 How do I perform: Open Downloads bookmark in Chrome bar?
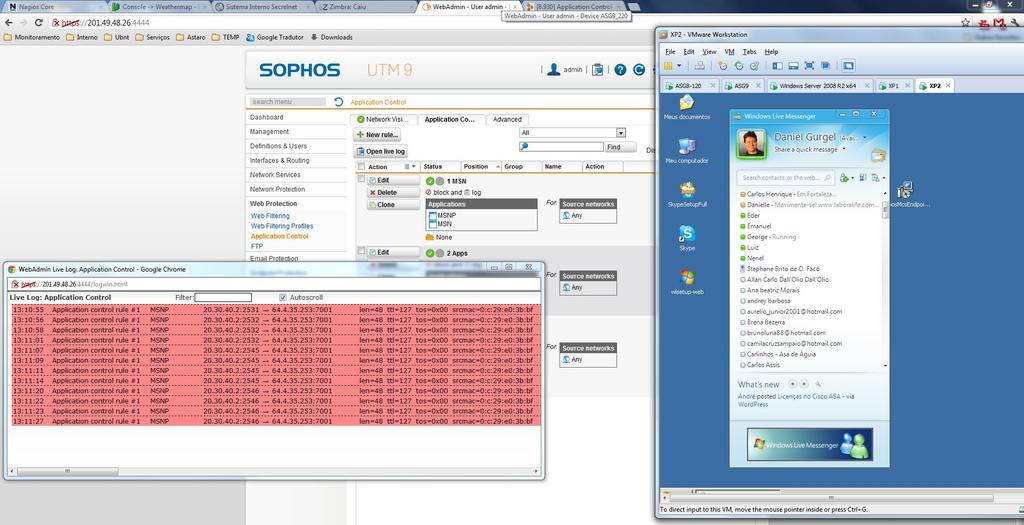tap(332, 37)
